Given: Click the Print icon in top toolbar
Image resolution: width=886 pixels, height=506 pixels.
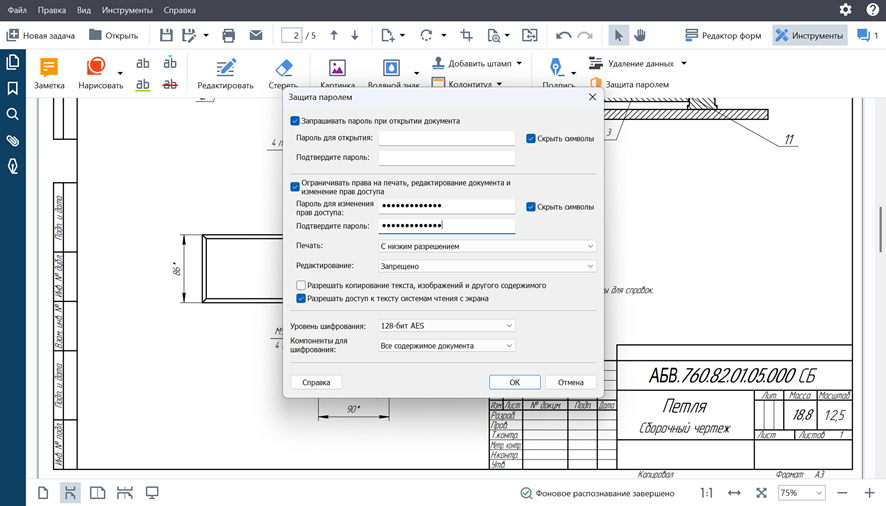Looking at the screenshot, I should coord(228,35).
